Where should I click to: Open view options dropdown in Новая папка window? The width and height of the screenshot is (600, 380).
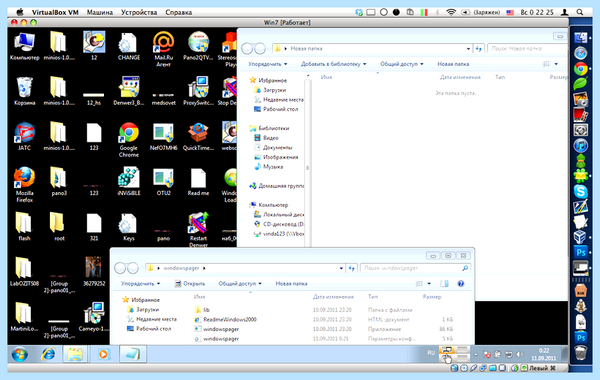(556, 64)
